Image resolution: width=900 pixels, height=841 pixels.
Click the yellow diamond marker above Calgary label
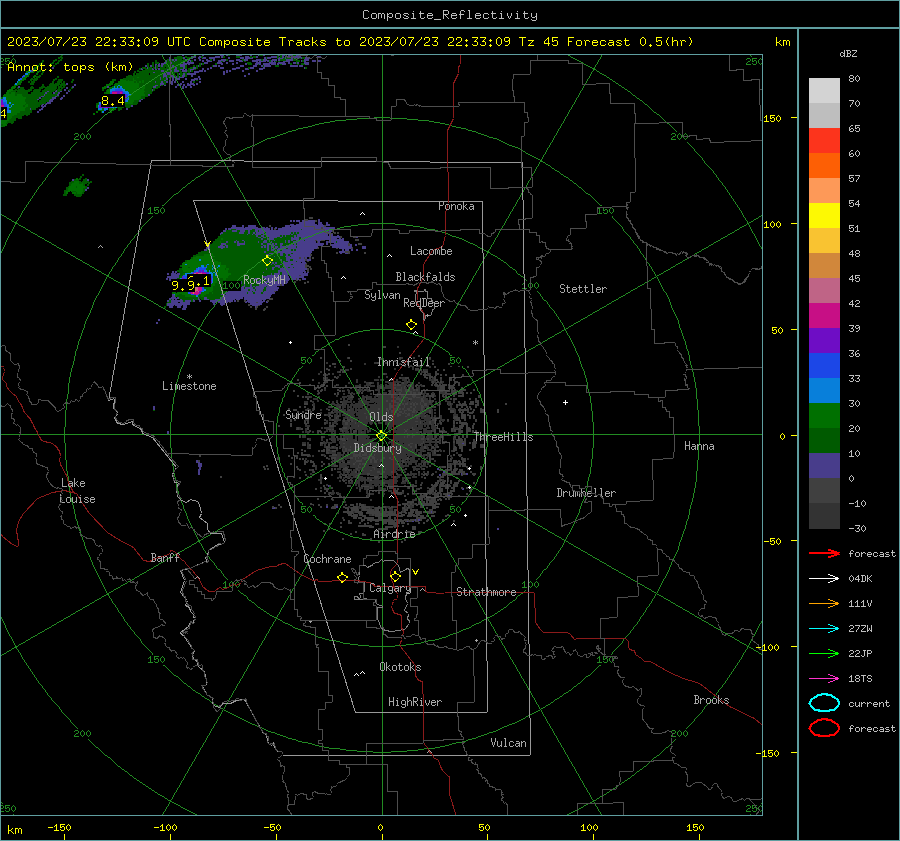click(395, 576)
